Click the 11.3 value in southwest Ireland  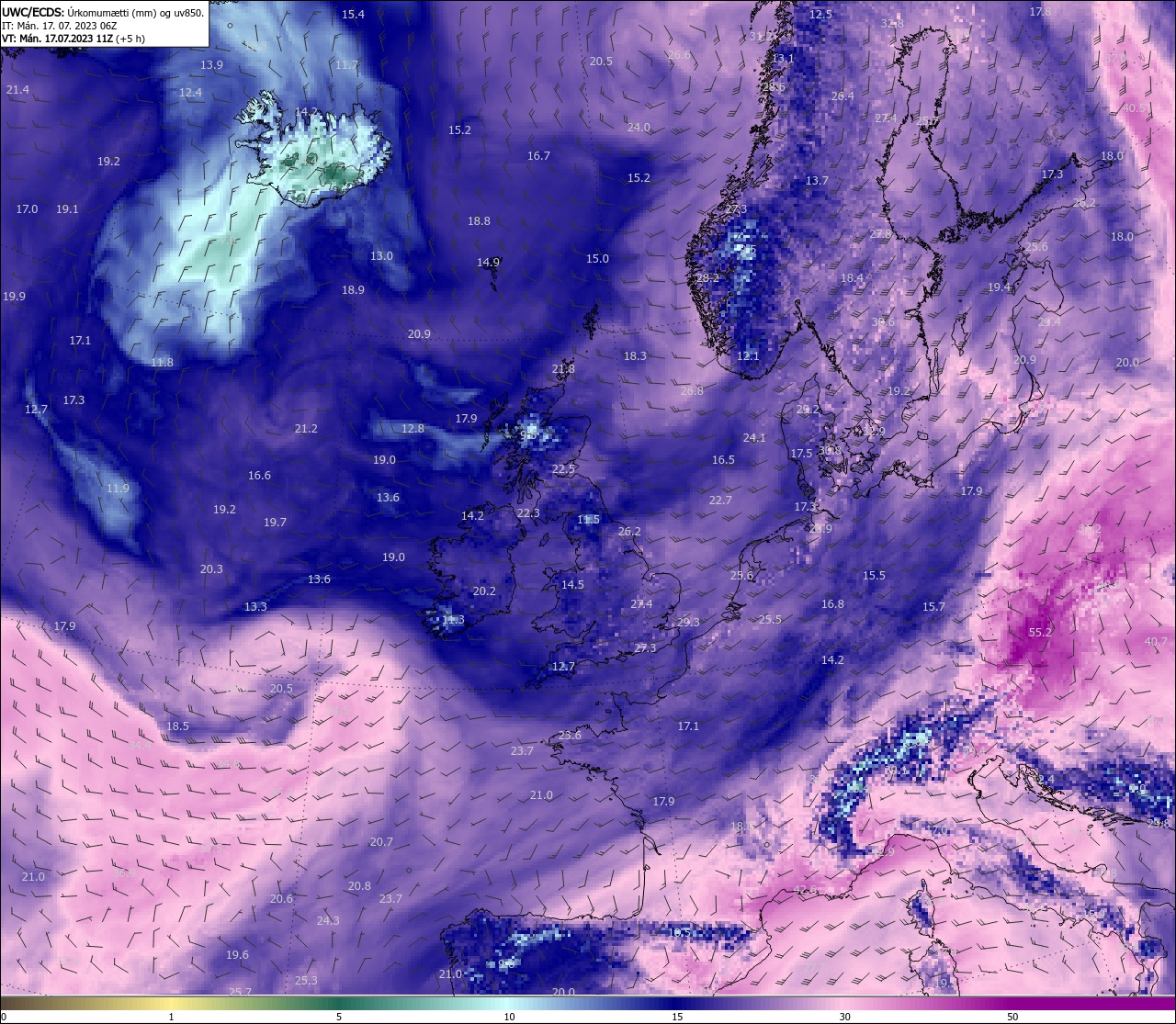coord(453,621)
